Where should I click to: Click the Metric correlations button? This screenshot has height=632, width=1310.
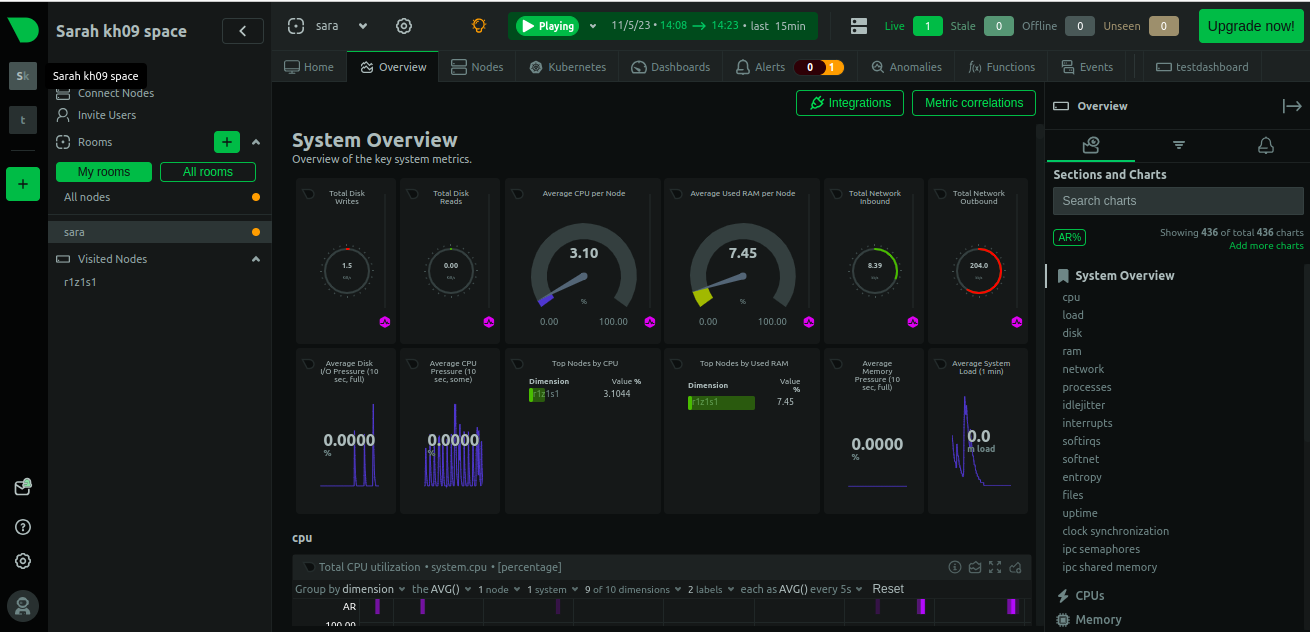(x=973, y=103)
